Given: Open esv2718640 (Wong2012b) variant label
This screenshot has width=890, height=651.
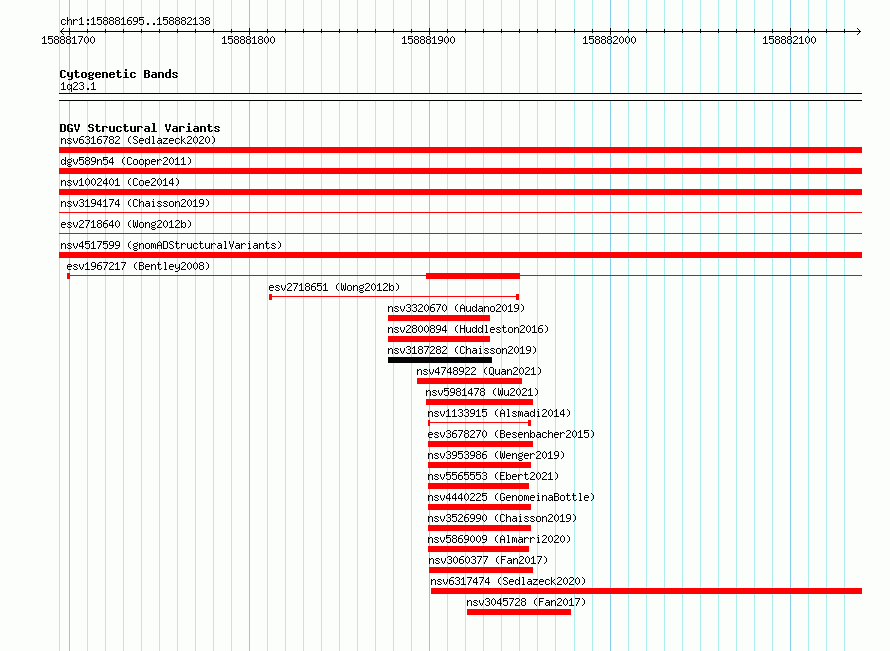Looking at the screenshot, I should click(x=126, y=224).
